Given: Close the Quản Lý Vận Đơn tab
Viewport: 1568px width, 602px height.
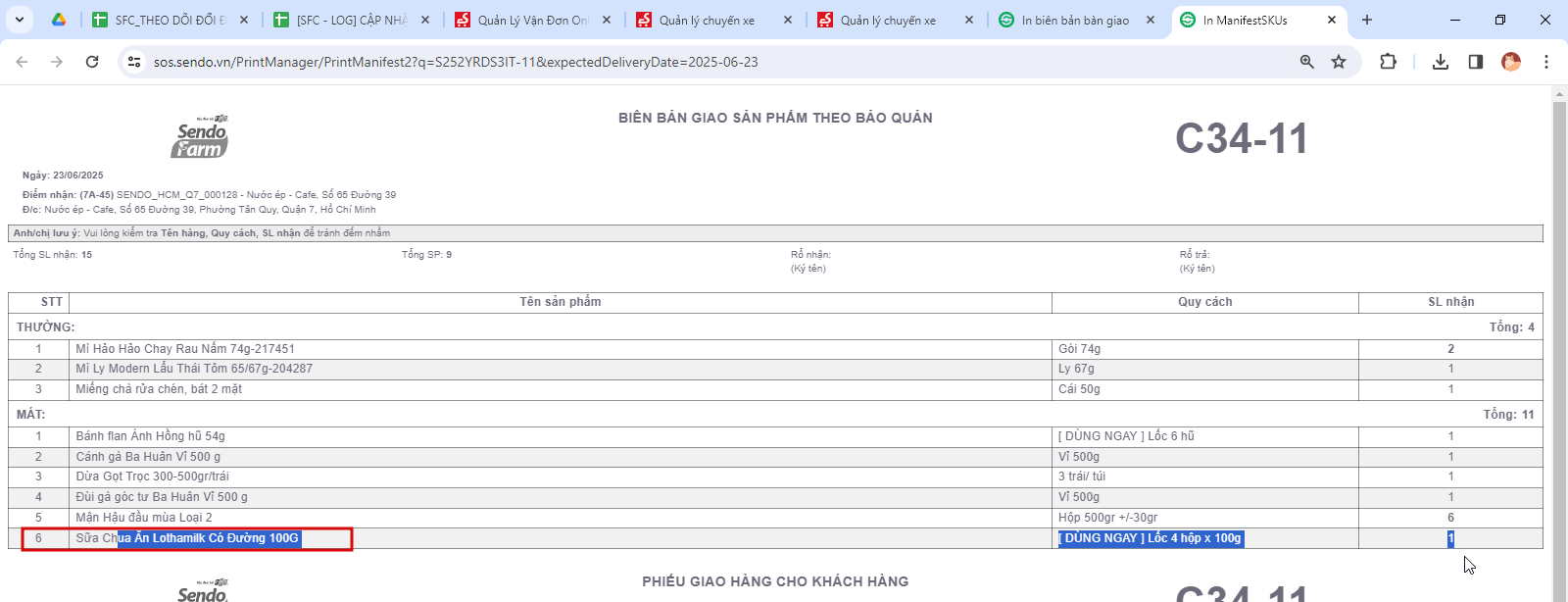Looking at the screenshot, I should [607, 20].
